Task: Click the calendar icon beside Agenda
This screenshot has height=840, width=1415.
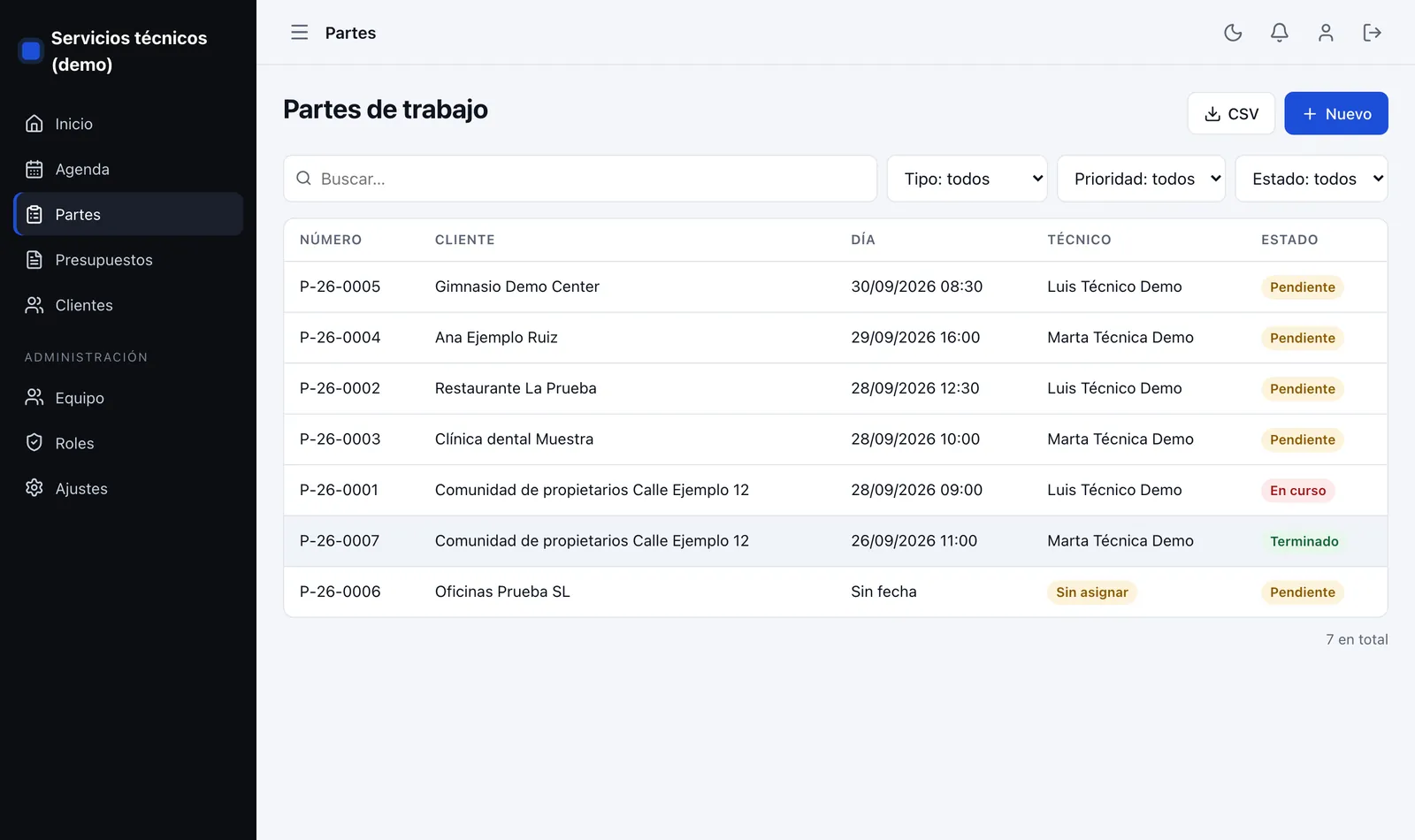Action: click(34, 169)
